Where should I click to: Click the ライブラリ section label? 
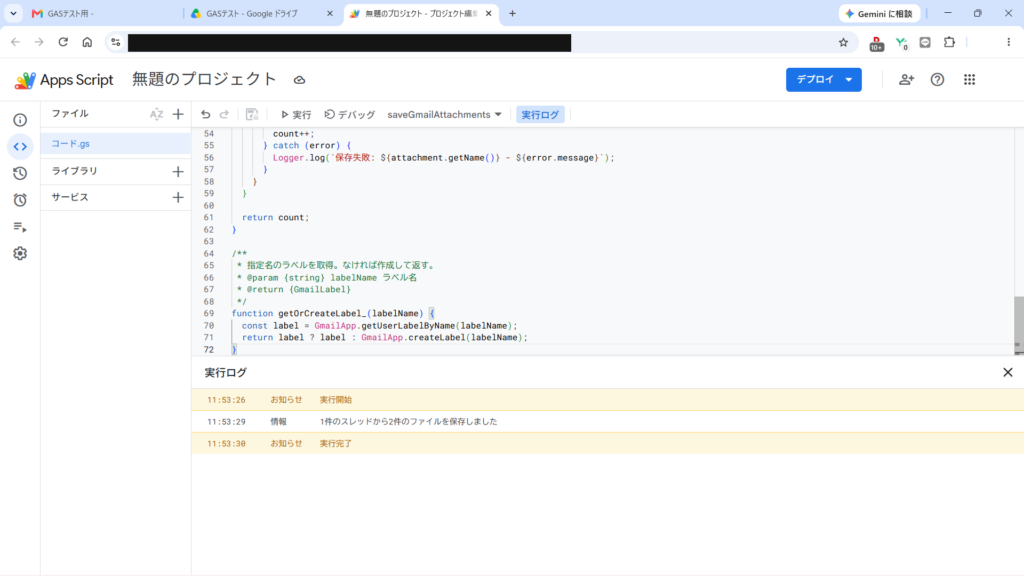pyautogui.click(x=74, y=171)
